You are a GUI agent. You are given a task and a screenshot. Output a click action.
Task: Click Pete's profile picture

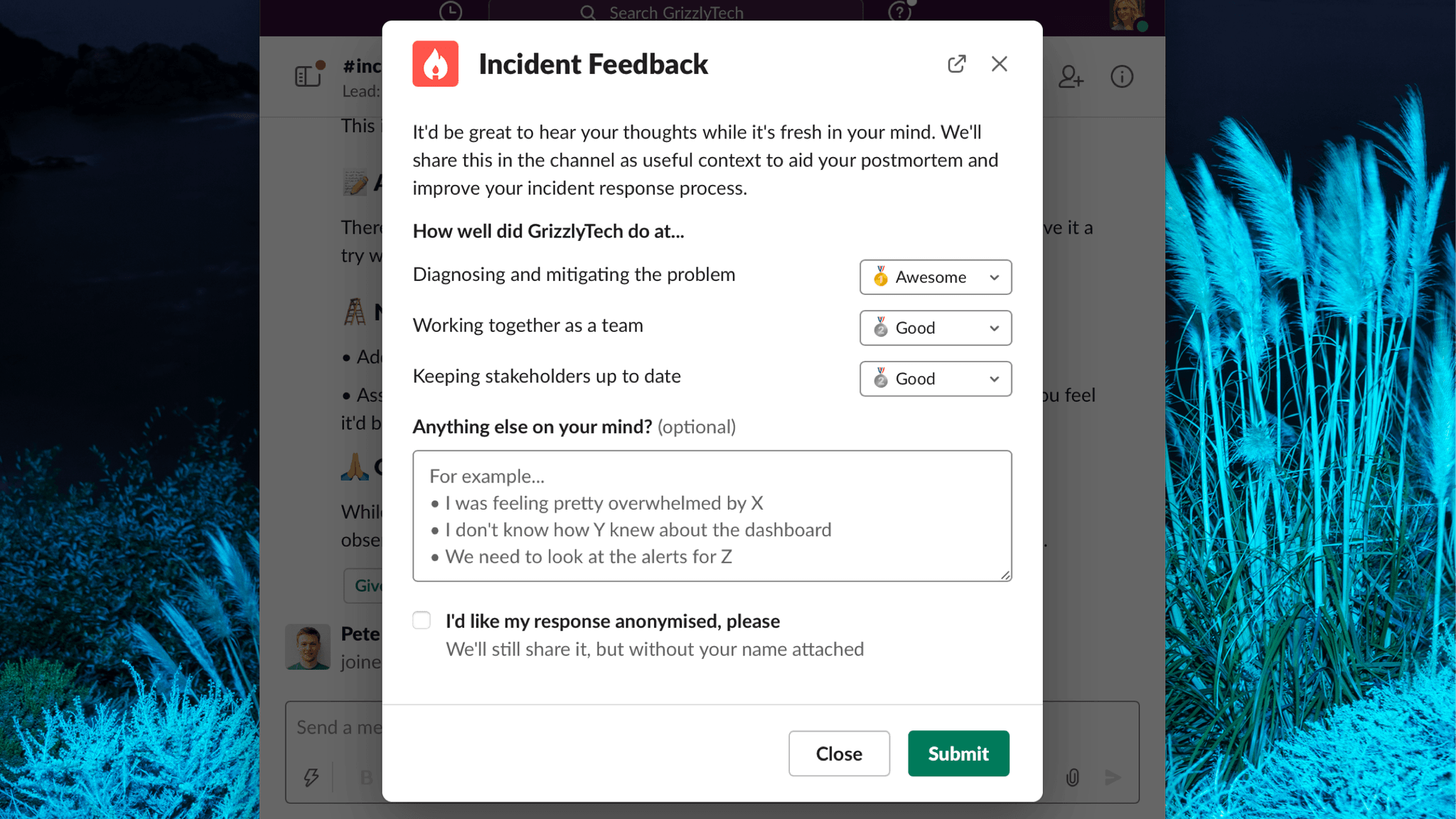coord(308,647)
